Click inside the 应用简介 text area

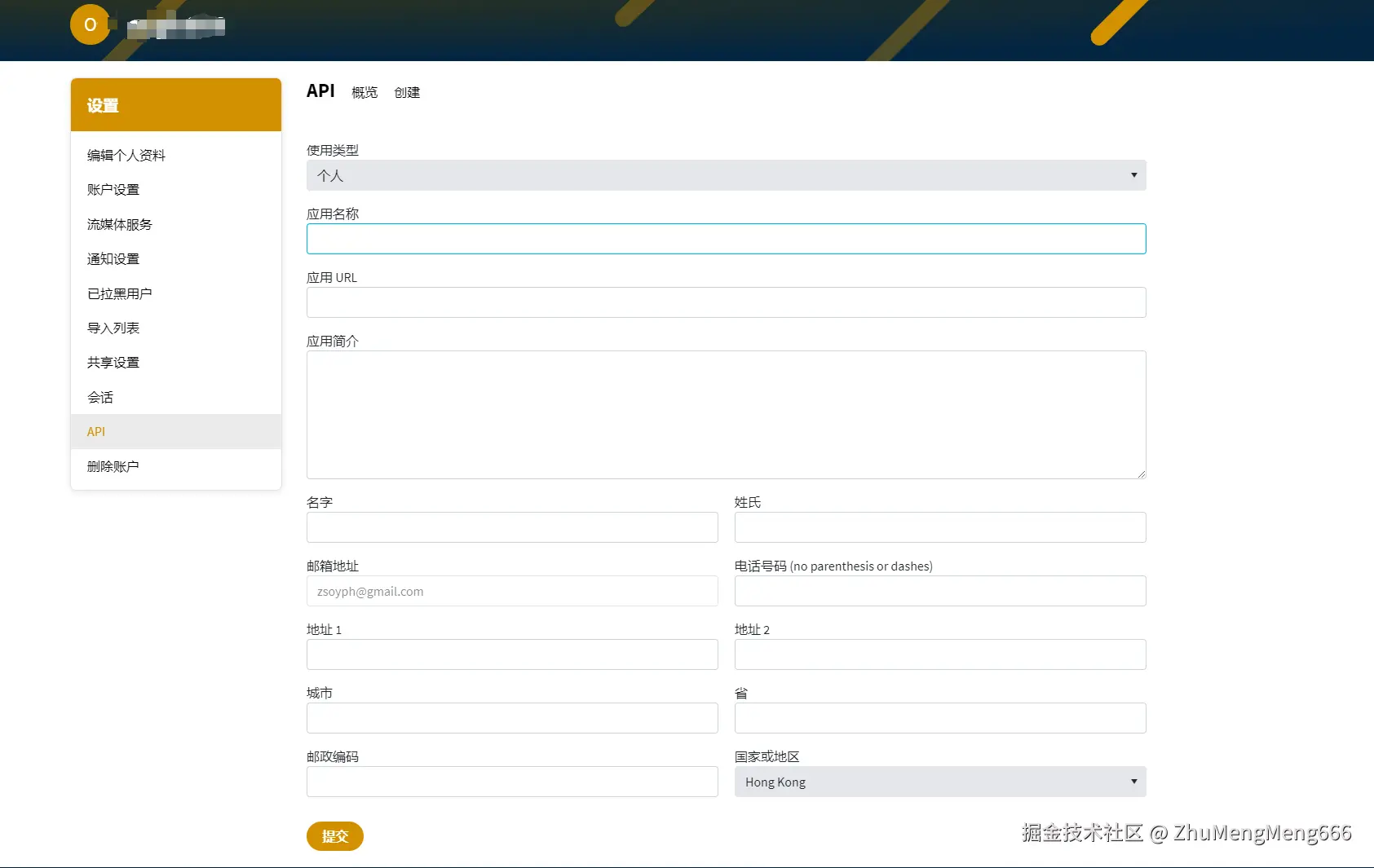pos(726,415)
